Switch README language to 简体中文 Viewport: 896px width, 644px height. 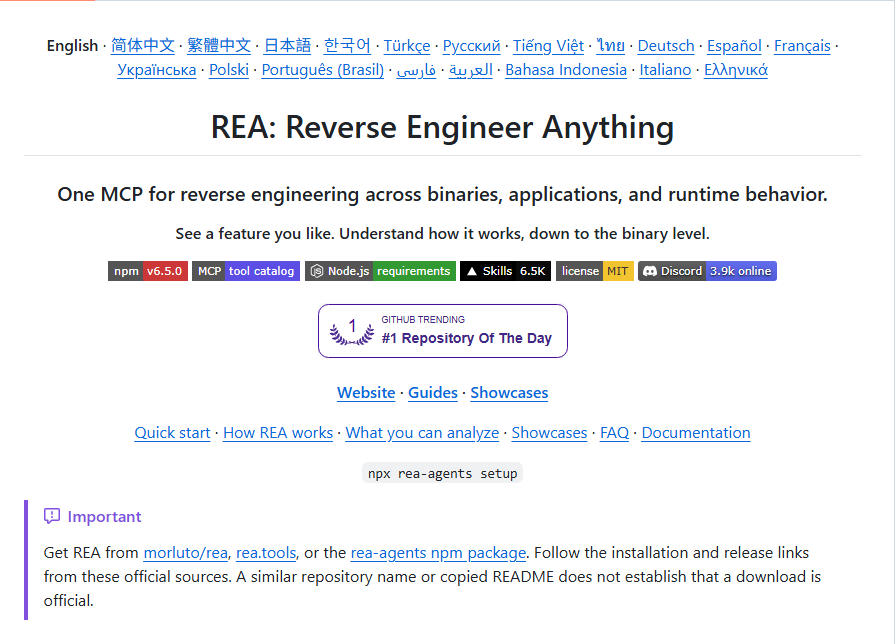(142, 46)
